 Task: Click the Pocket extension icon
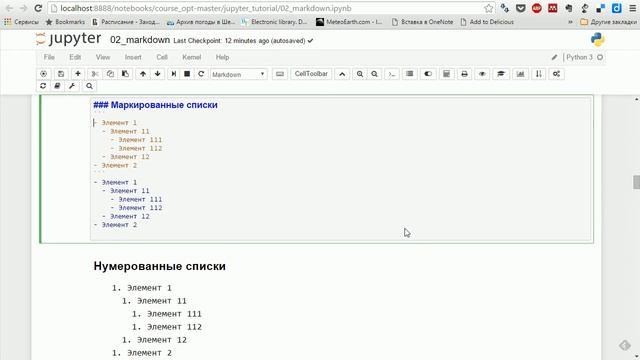click(520, 8)
